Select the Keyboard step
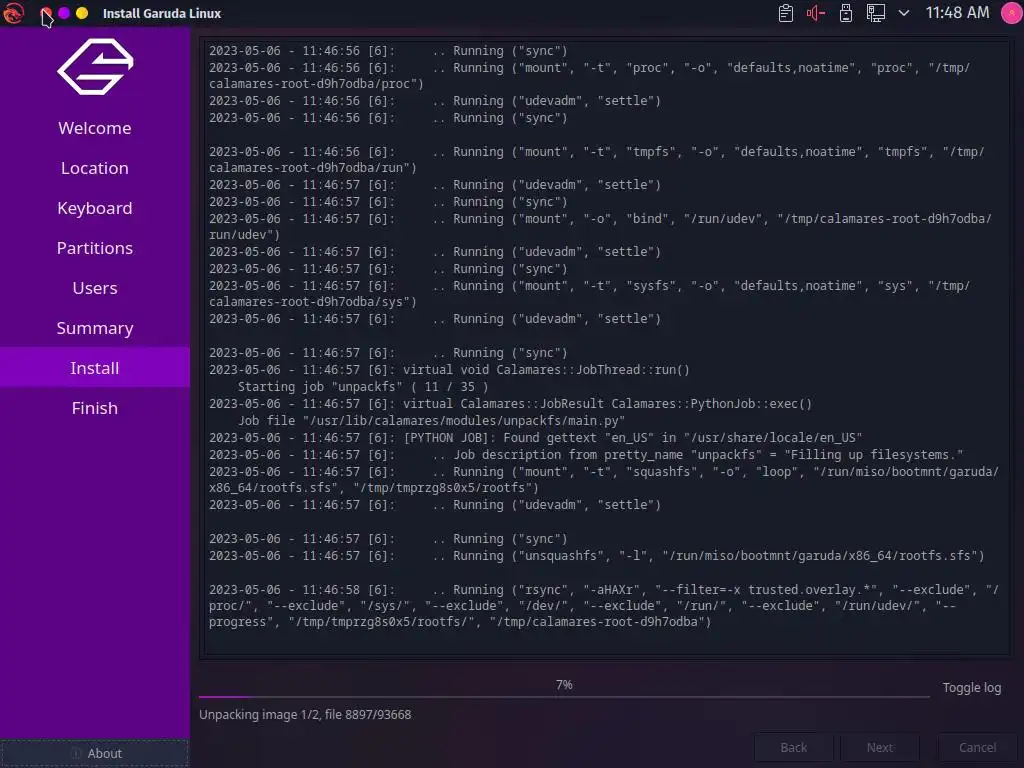 95,208
